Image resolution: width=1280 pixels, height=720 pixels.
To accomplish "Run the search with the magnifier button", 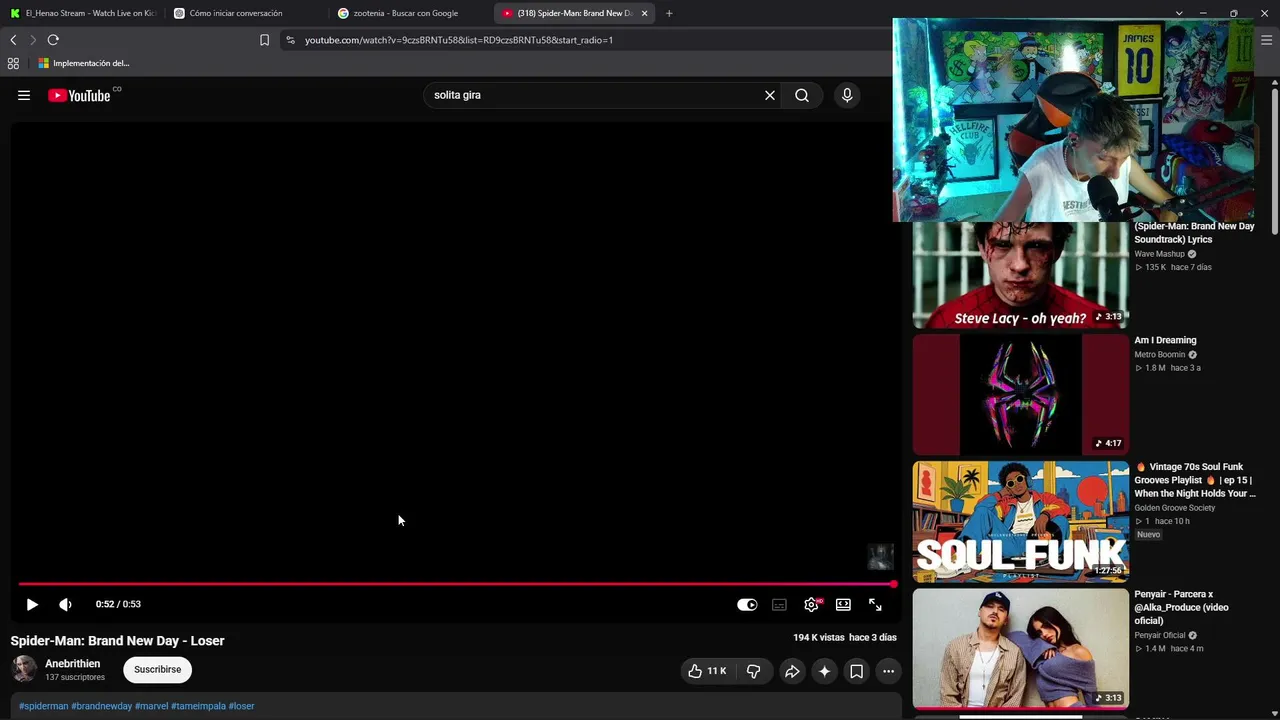I will [x=802, y=95].
